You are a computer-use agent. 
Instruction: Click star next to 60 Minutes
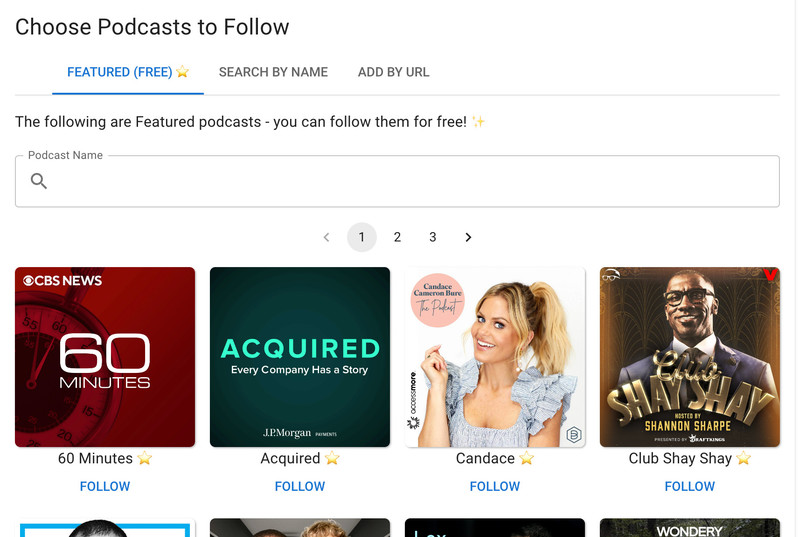pos(145,458)
